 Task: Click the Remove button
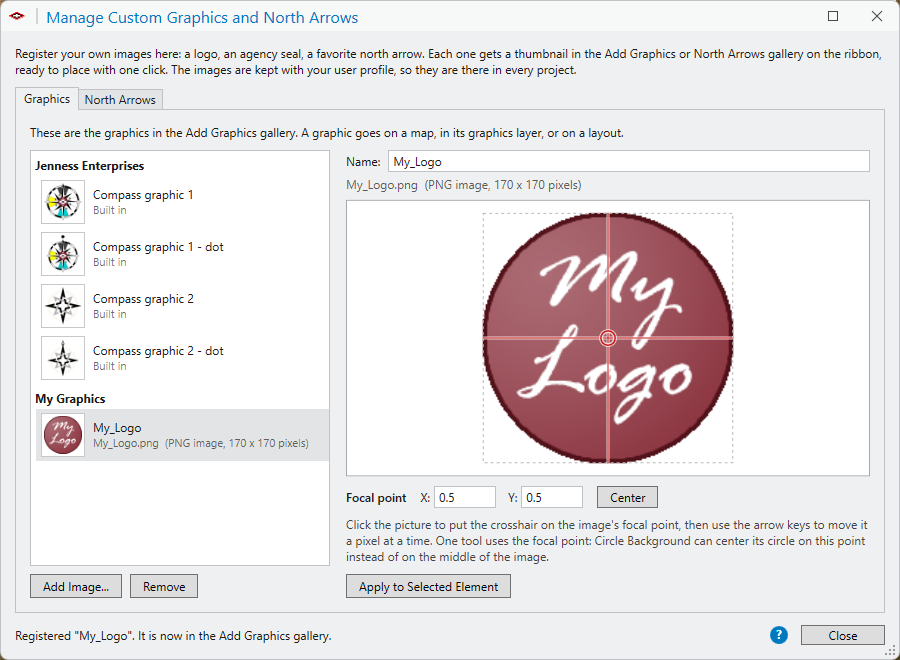coord(164,587)
